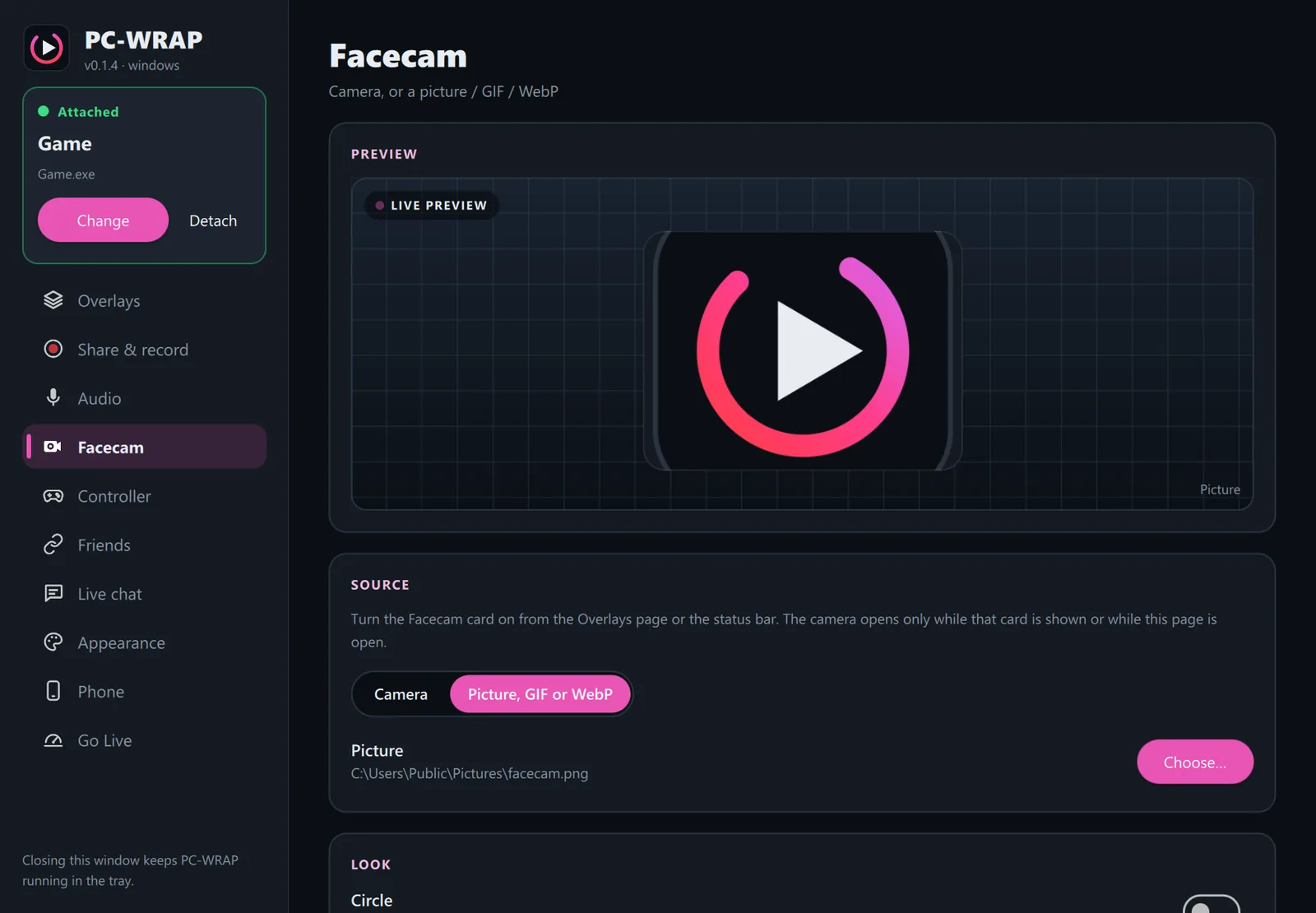Select Picture, GIF or WebP source
This screenshot has height=913, width=1316.
[540, 694]
